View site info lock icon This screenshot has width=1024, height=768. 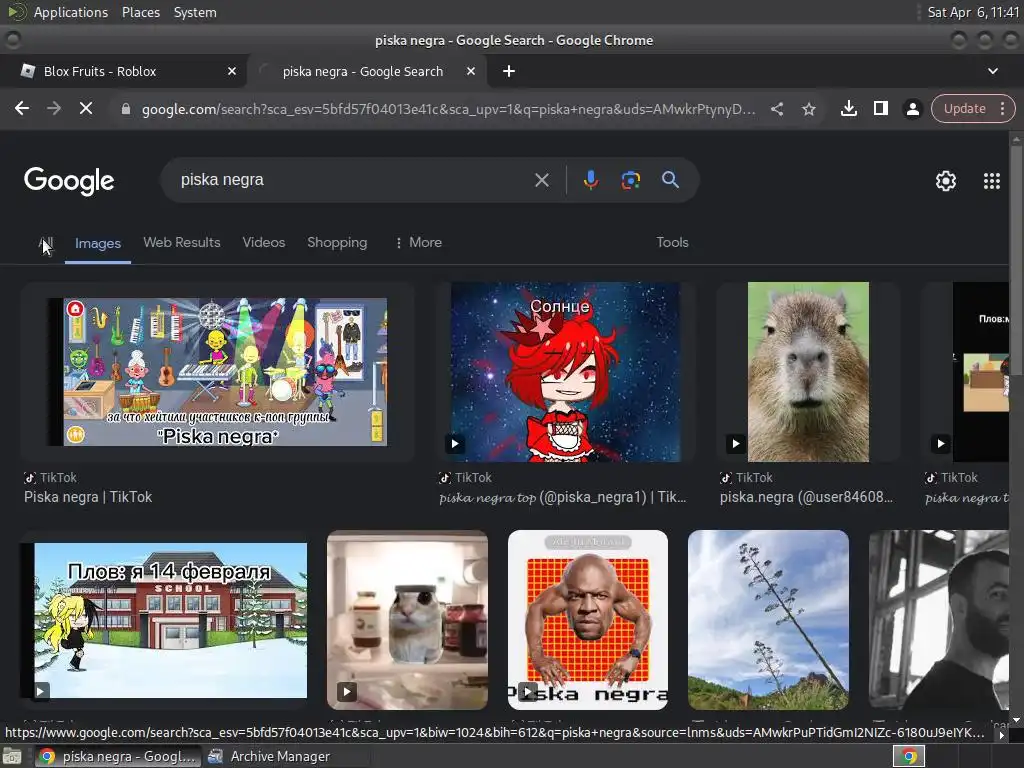click(x=125, y=109)
